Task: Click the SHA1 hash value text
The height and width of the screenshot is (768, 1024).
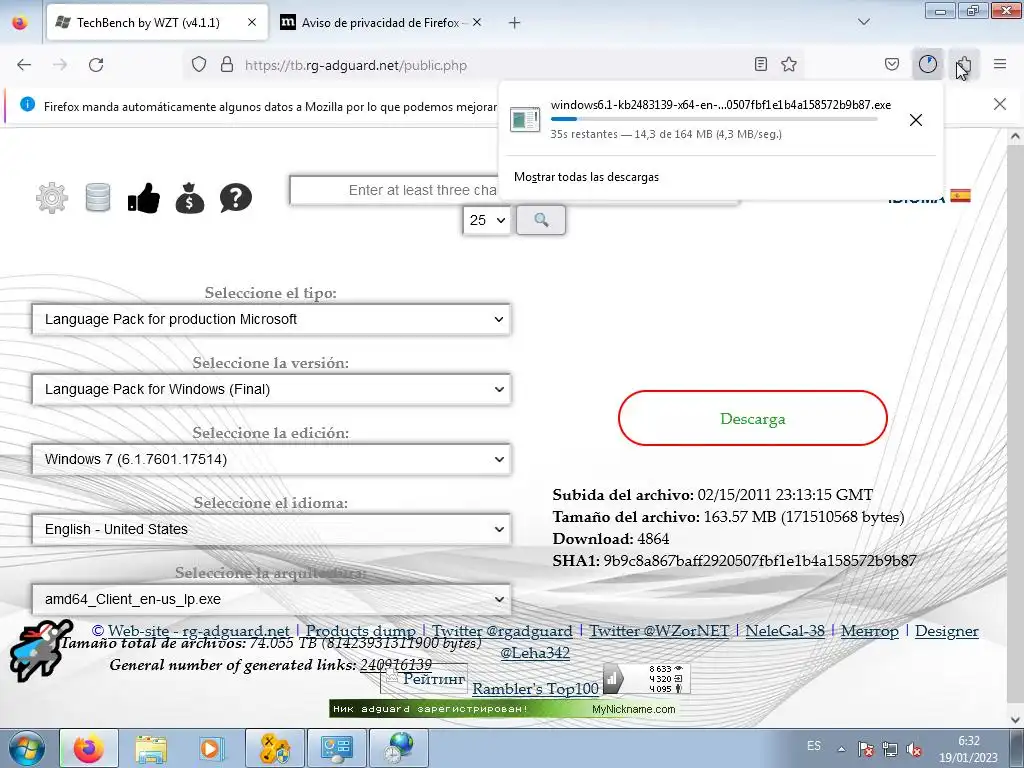Action: (760, 561)
